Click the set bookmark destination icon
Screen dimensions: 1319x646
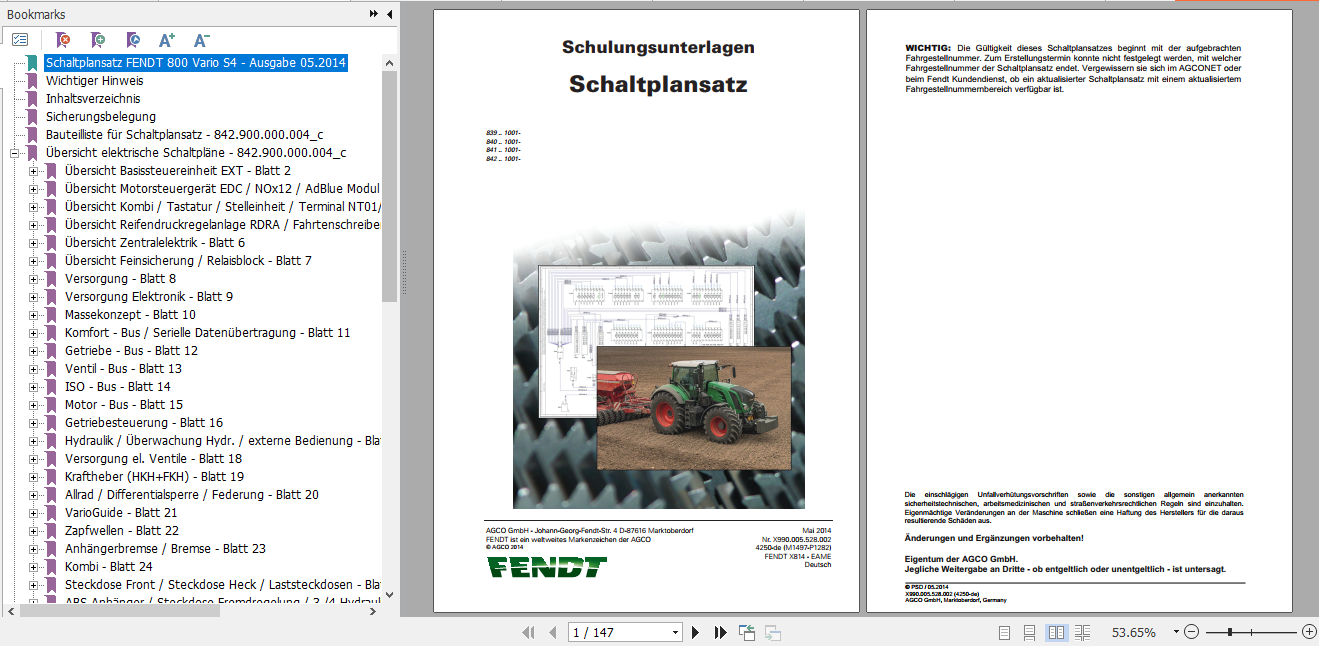[133, 40]
